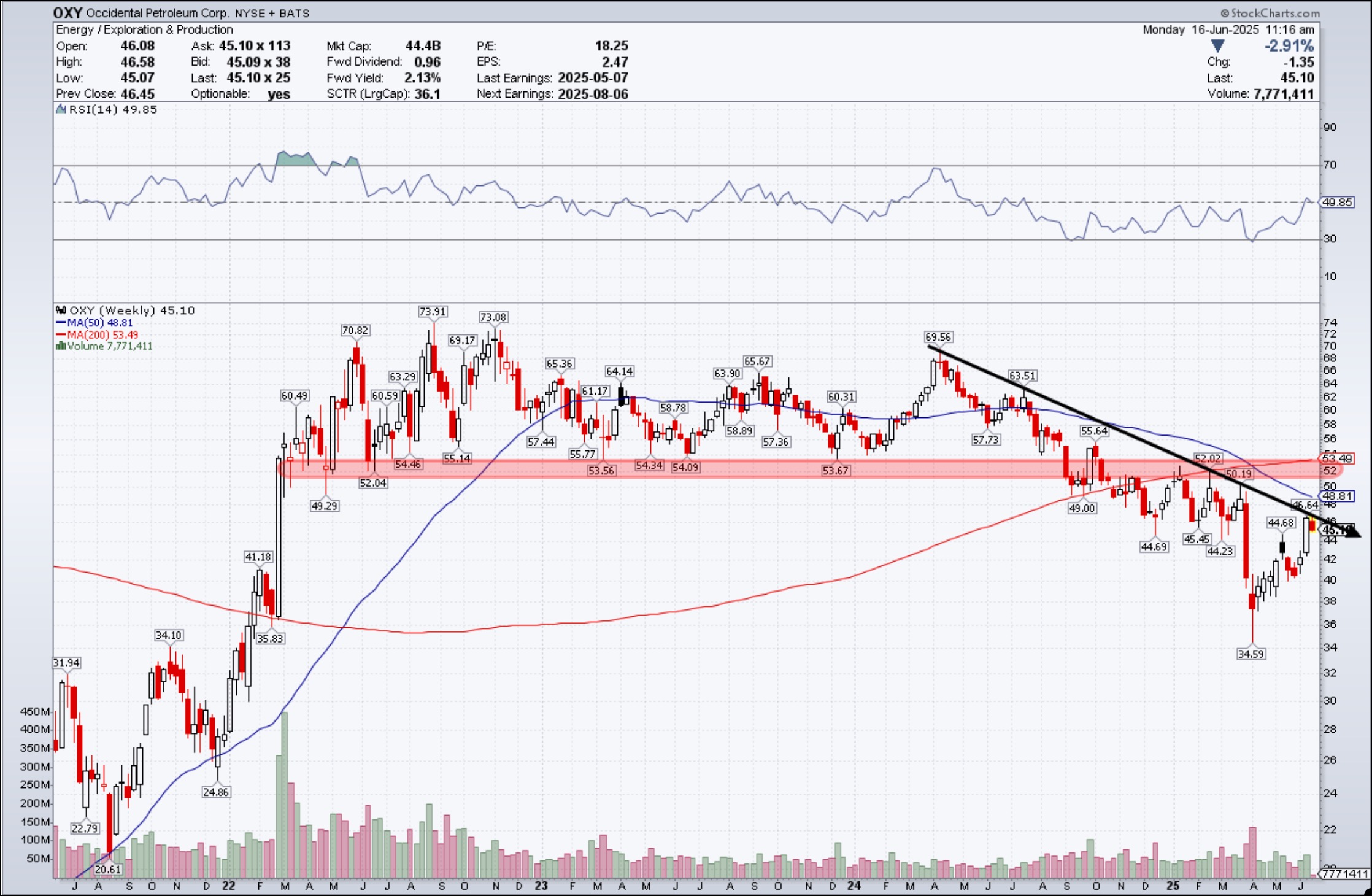Viewport: 1372px width, 896px height.
Task: Click the Next Earnings date 2025-08-06
Action: point(593,94)
